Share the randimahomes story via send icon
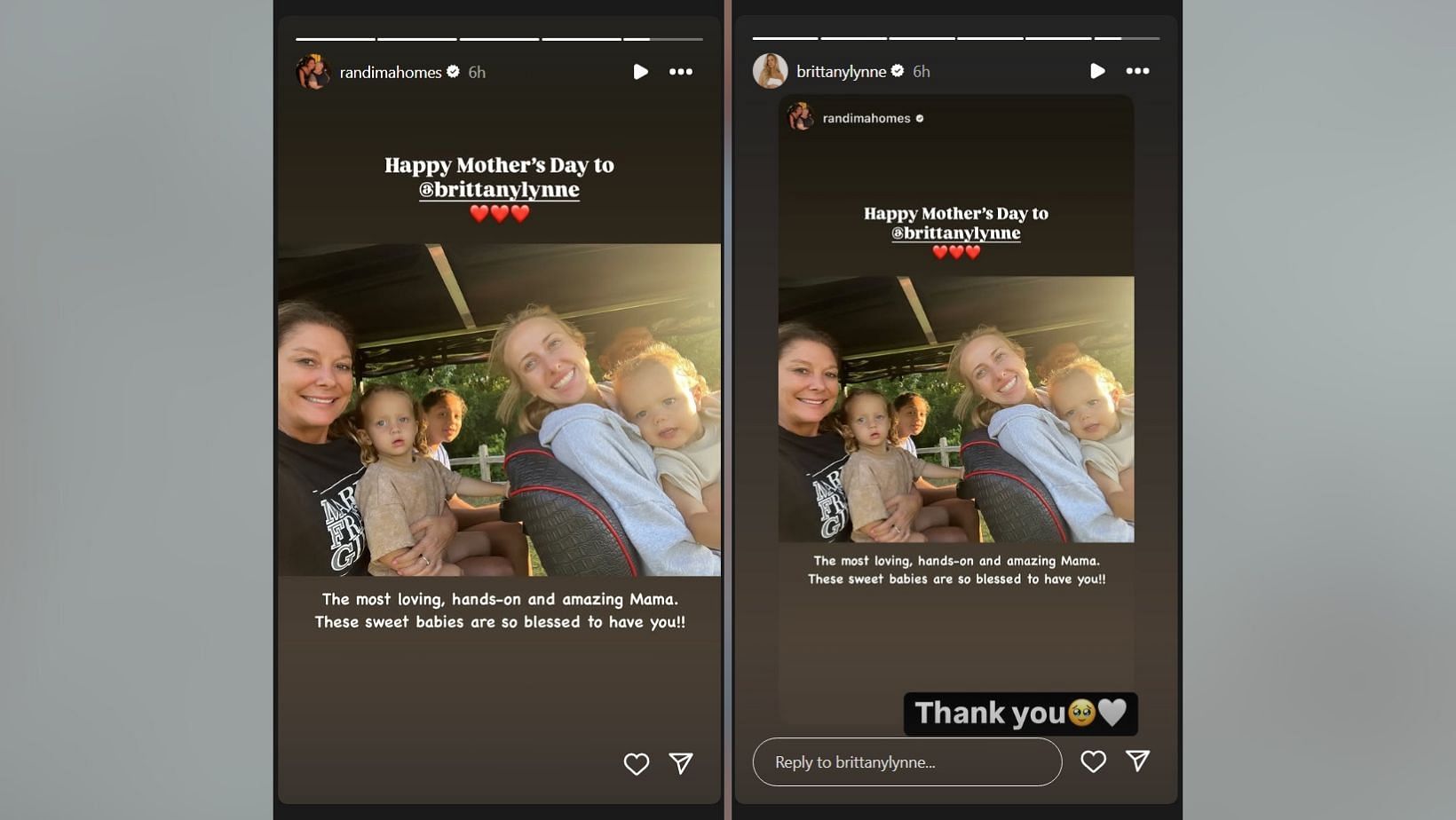 click(681, 763)
